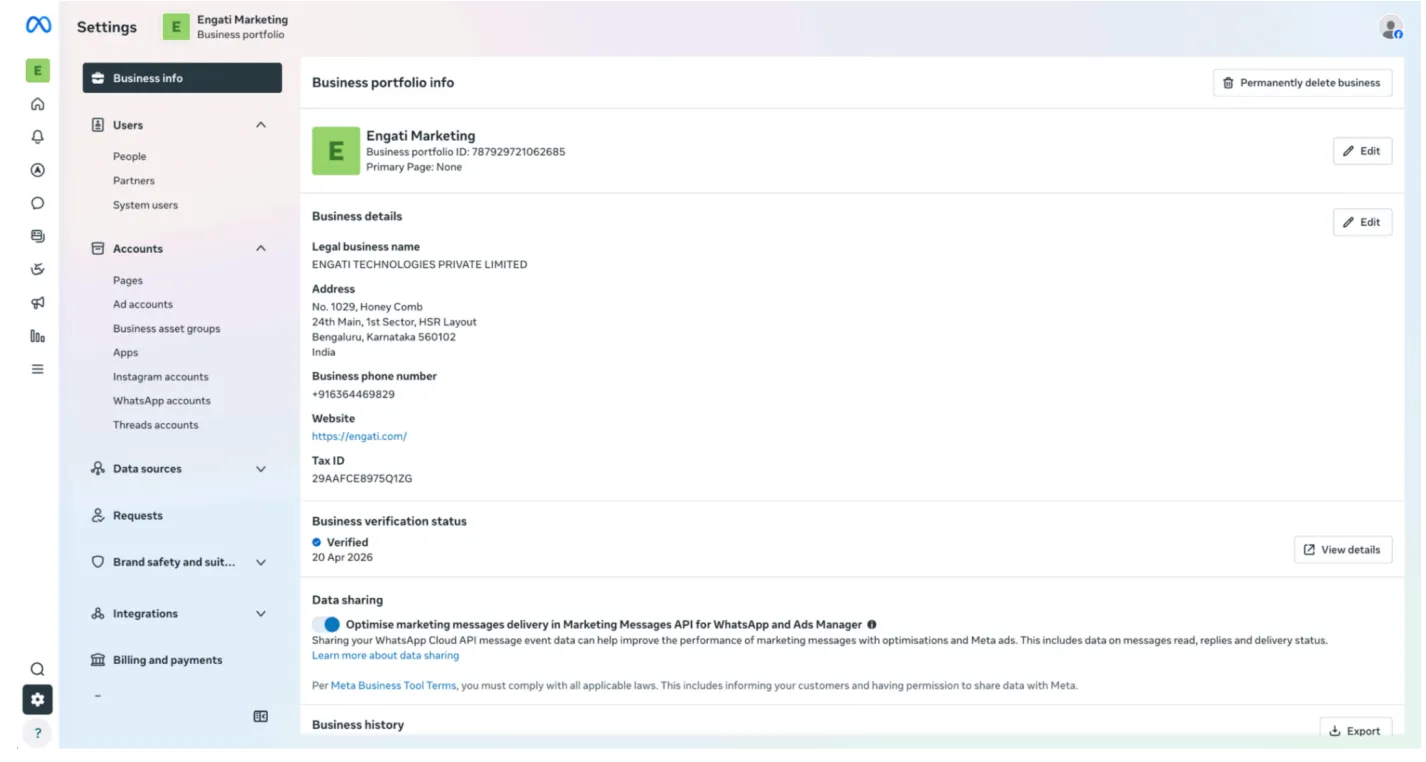This screenshot has width=1426, height=762.
Task: Open notifications bell icon
Action: tap(38, 137)
